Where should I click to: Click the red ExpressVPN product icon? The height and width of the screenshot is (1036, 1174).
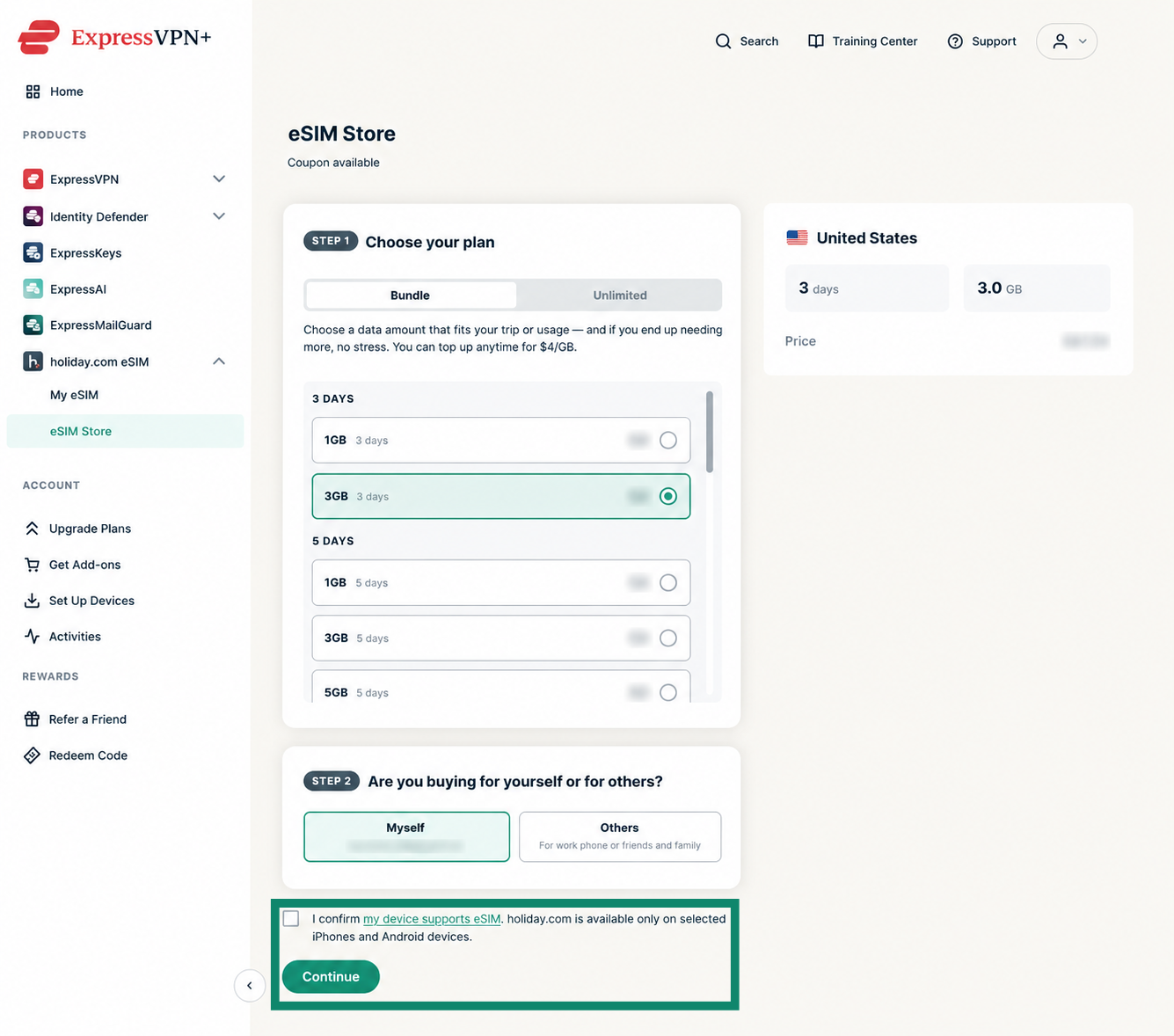coord(33,179)
